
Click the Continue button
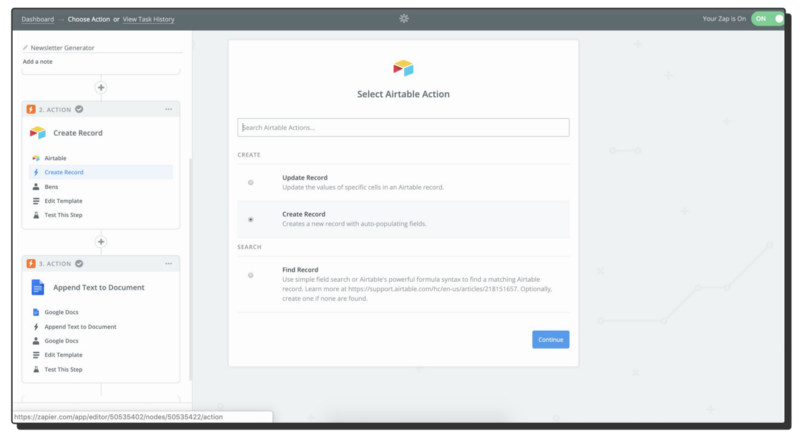(x=551, y=340)
